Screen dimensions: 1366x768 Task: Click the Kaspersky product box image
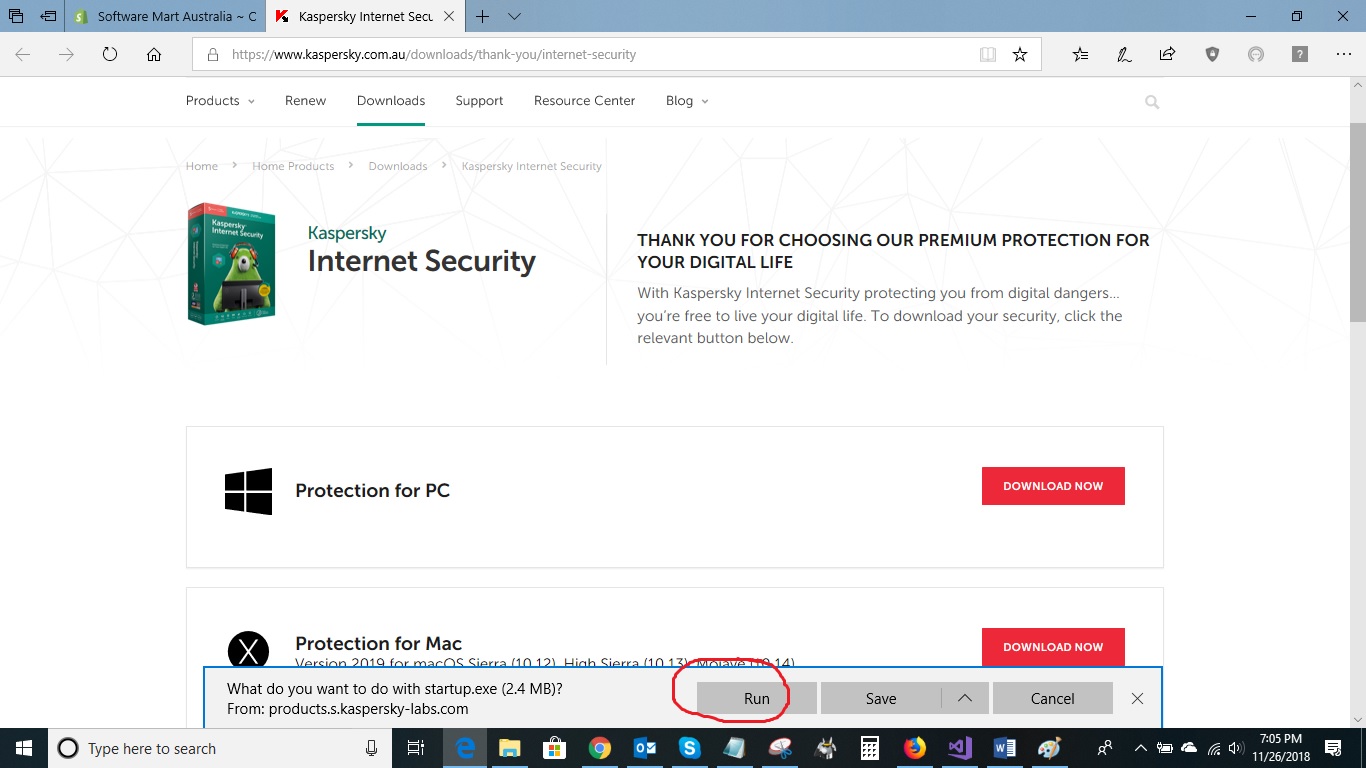[231, 264]
